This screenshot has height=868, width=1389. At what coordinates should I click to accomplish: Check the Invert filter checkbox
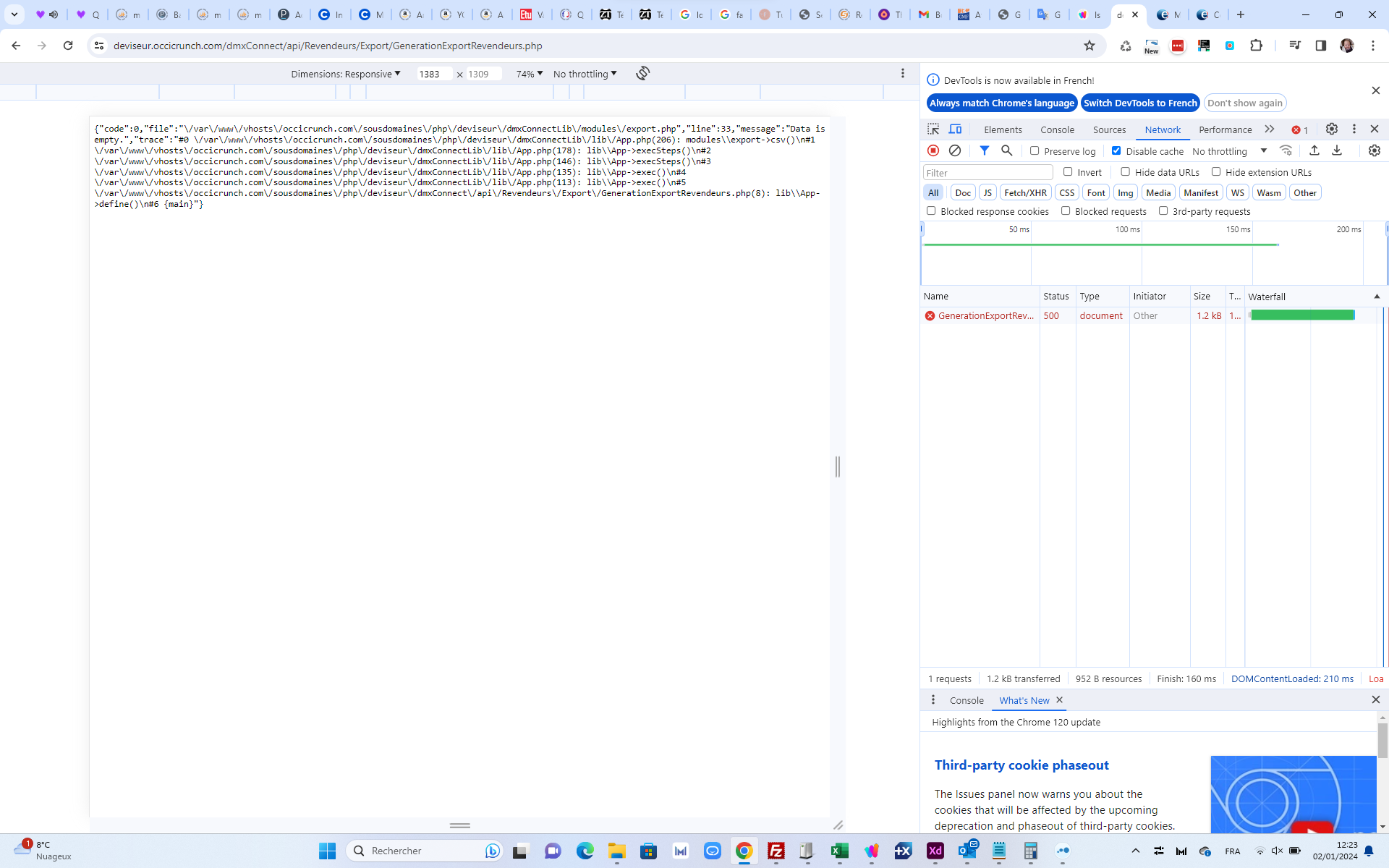[x=1068, y=171]
